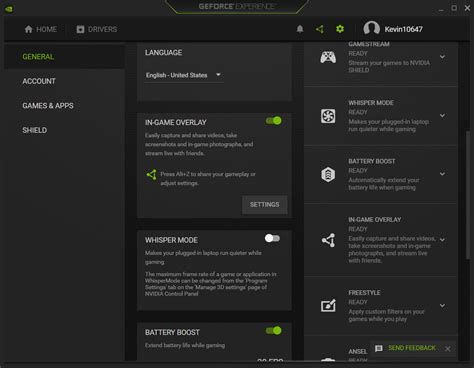Image resolution: width=474 pixels, height=368 pixels.
Task: Click the Freestyle edit icon
Action: point(328,305)
